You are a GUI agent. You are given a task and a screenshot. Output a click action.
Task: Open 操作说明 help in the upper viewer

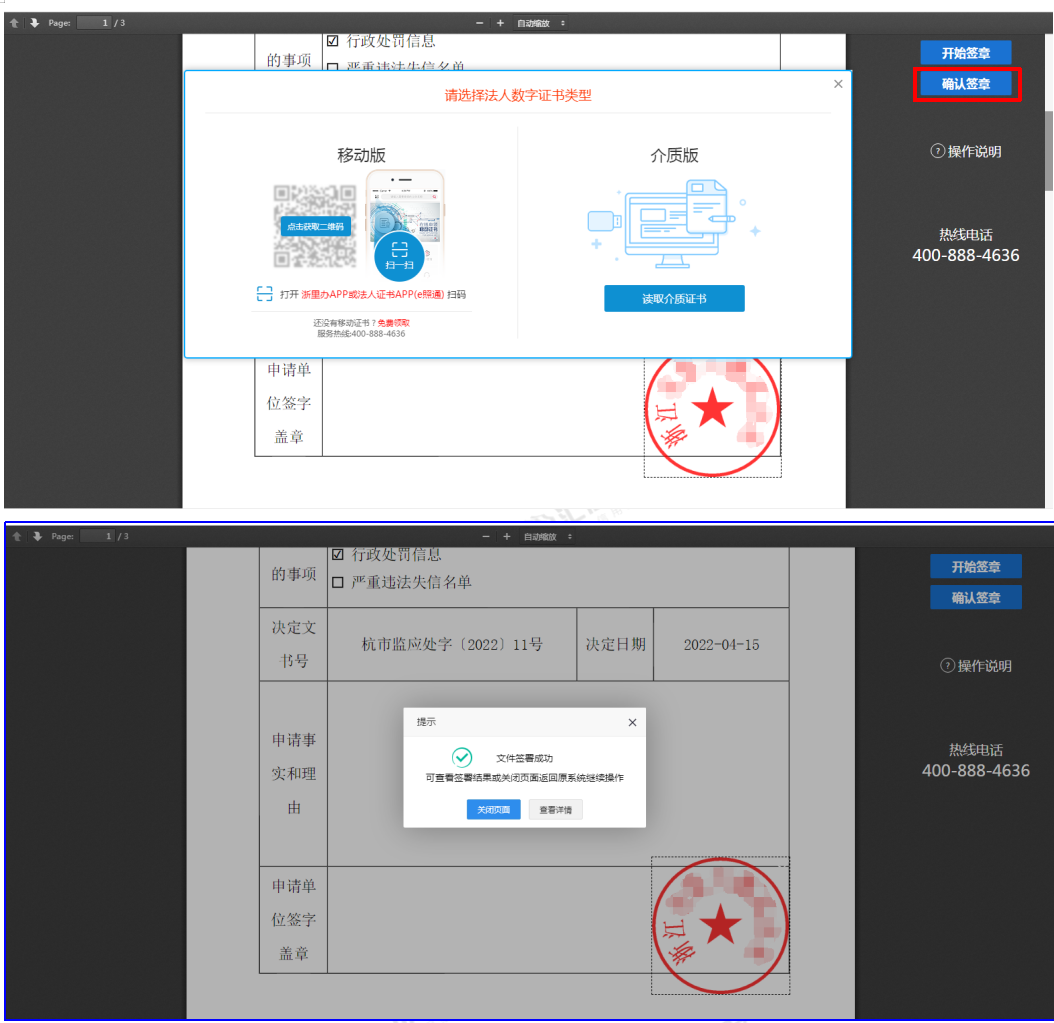pos(966,152)
